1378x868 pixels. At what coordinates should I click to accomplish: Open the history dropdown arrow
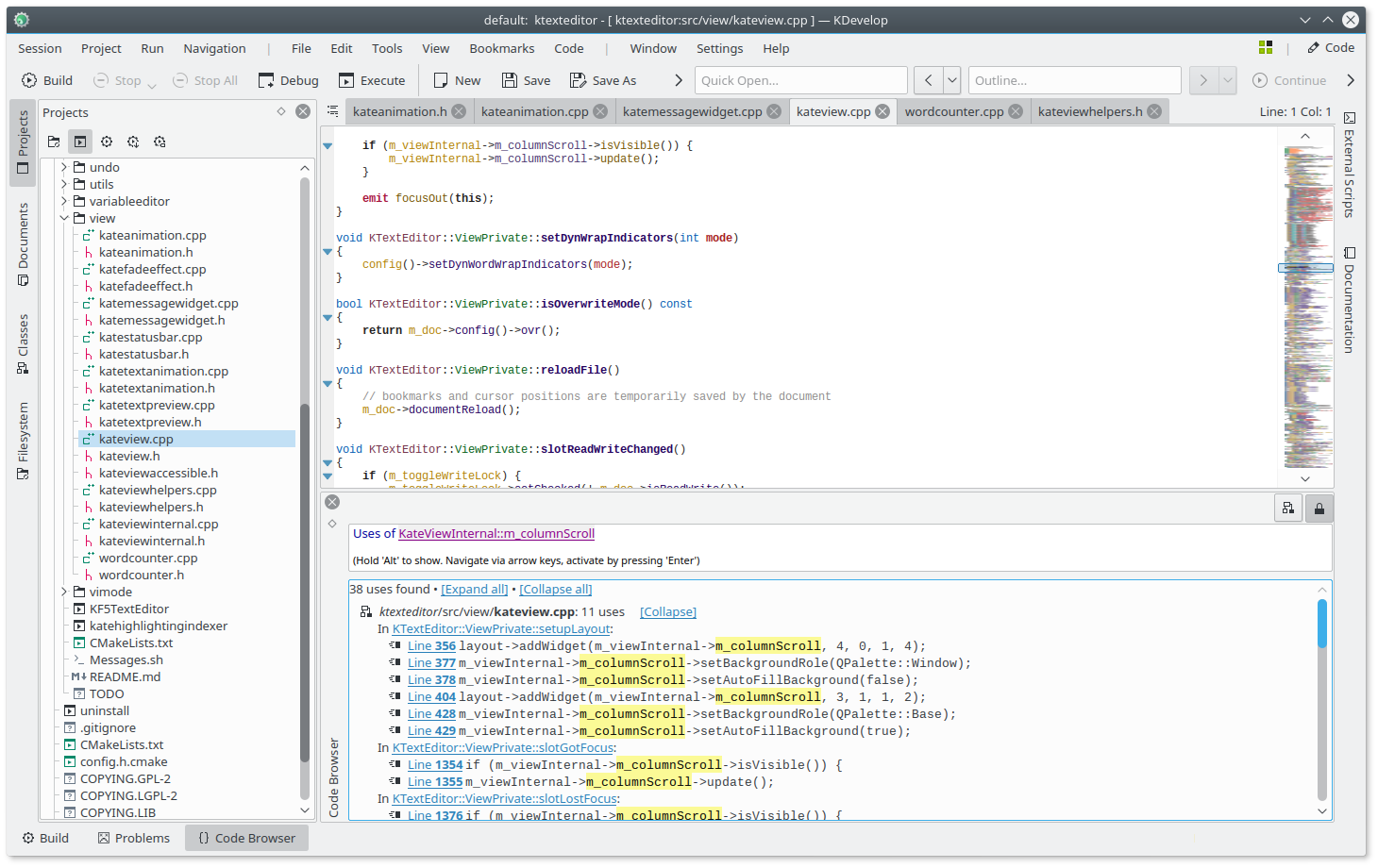coord(952,80)
